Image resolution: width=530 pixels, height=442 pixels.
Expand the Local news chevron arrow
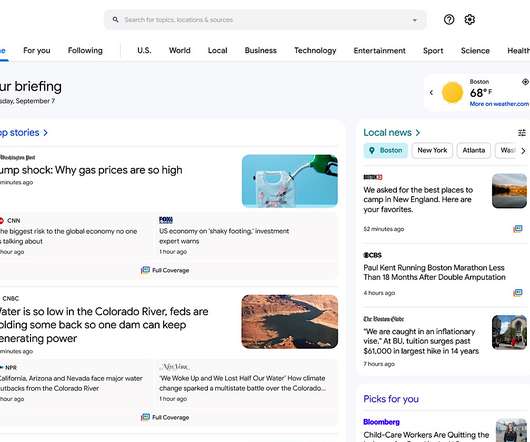click(x=418, y=132)
